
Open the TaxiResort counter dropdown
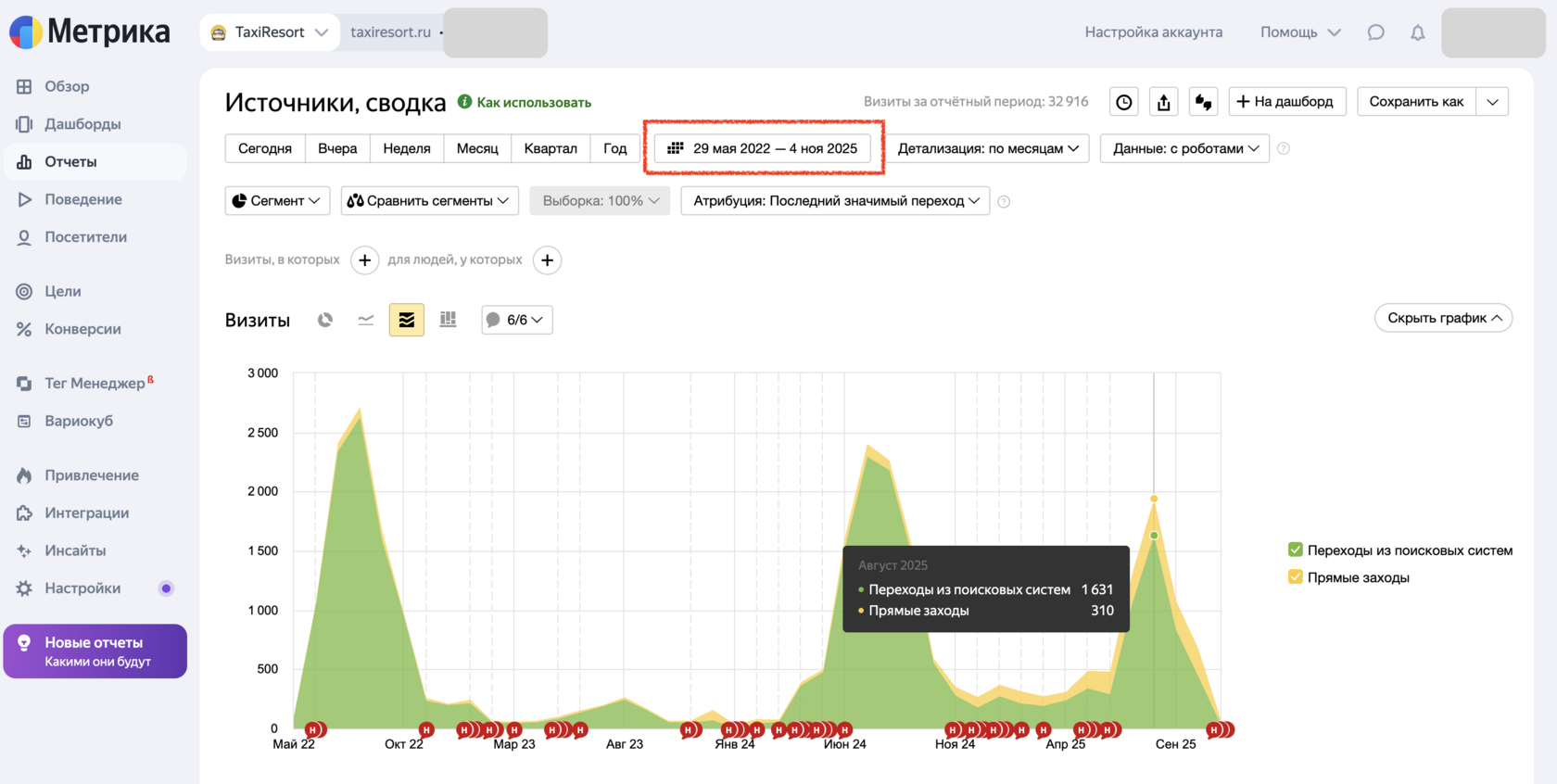(270, 32)
